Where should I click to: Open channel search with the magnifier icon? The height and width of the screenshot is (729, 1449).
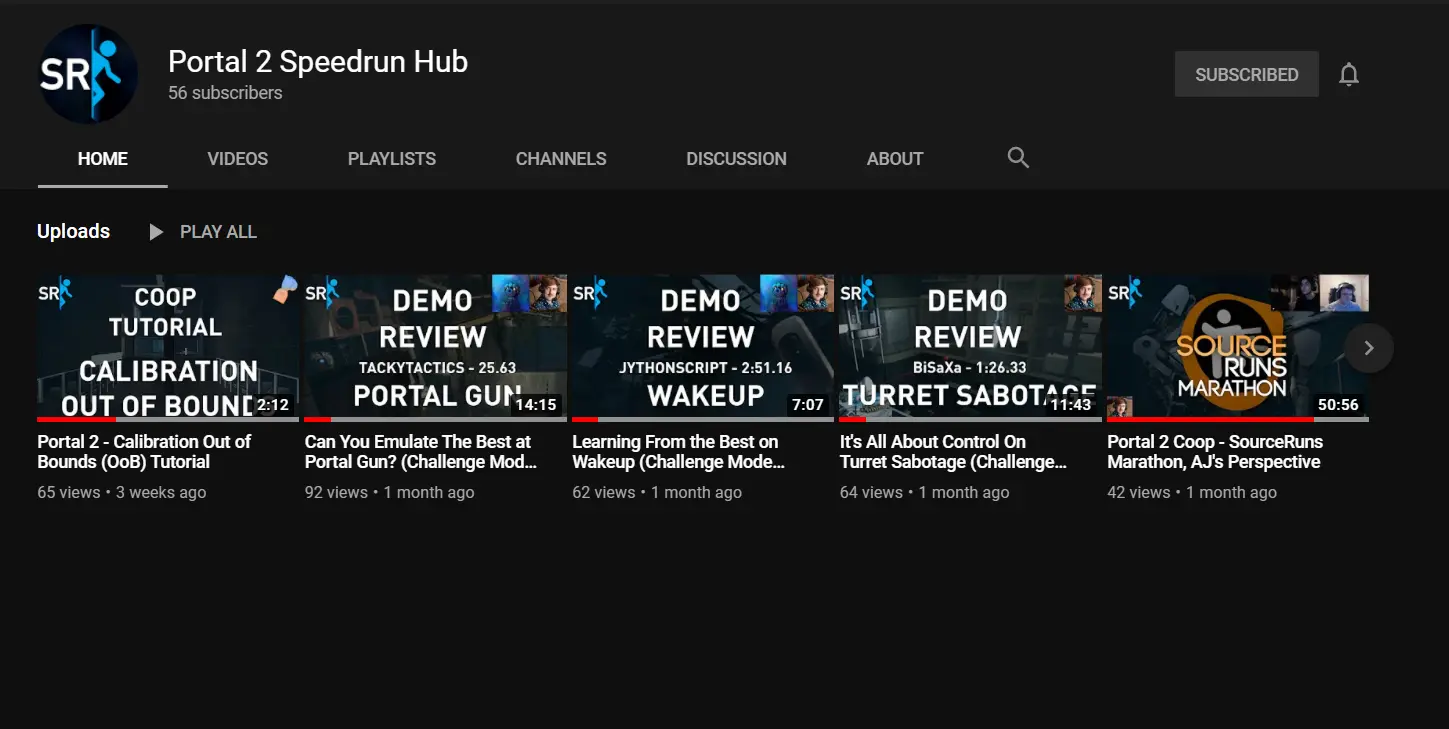pos(1017,158)
